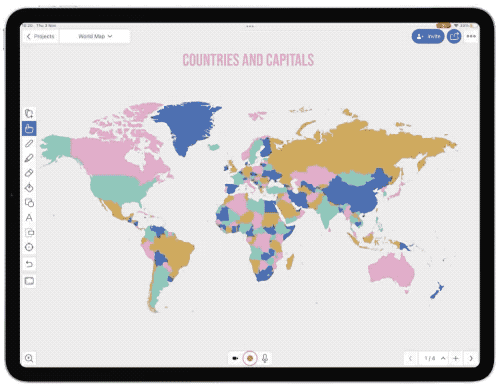500x390 pixels.
Task: Select the Highlighter tool
Action: tap(29, 158)
